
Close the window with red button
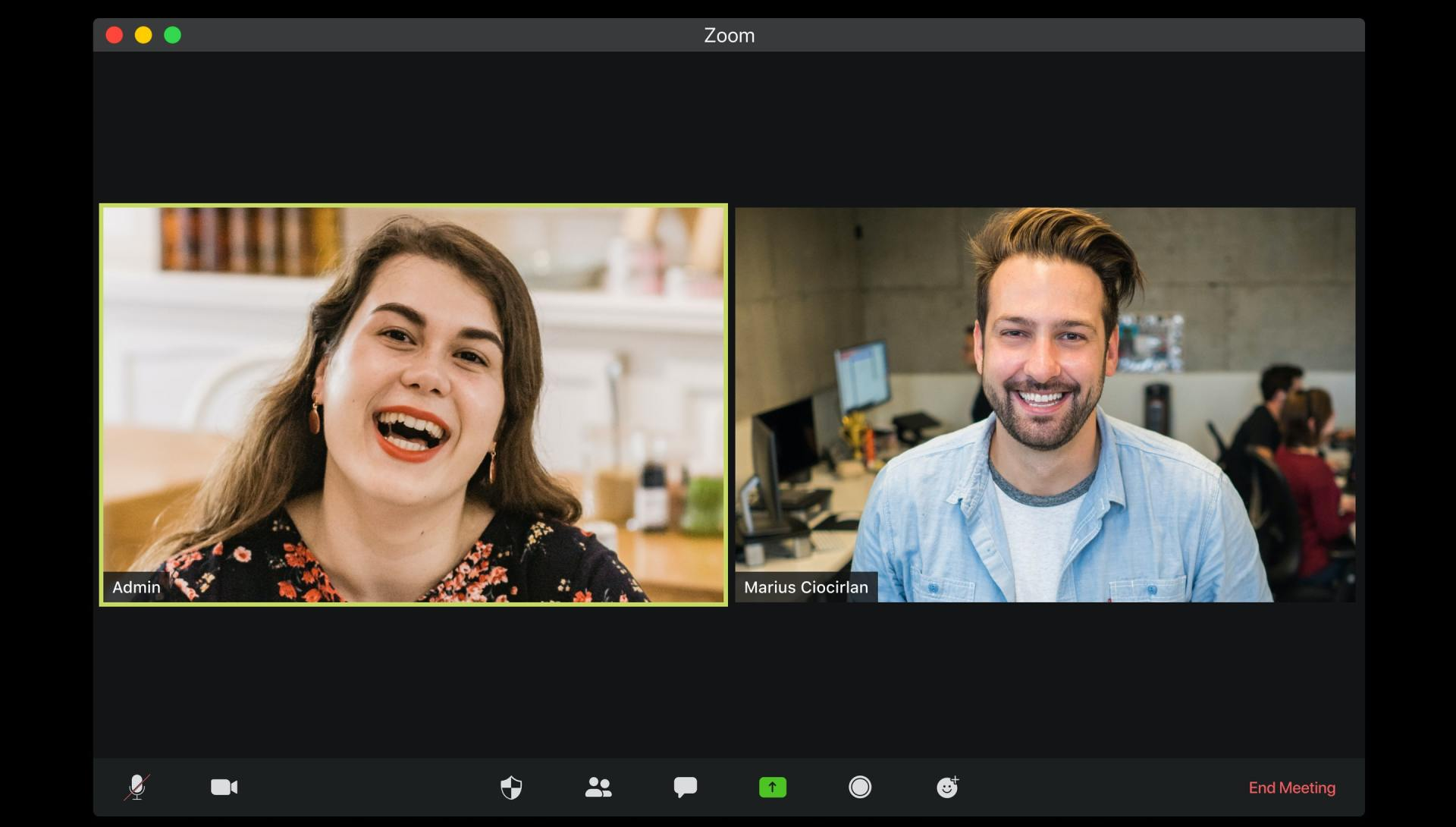pos(115,35)
